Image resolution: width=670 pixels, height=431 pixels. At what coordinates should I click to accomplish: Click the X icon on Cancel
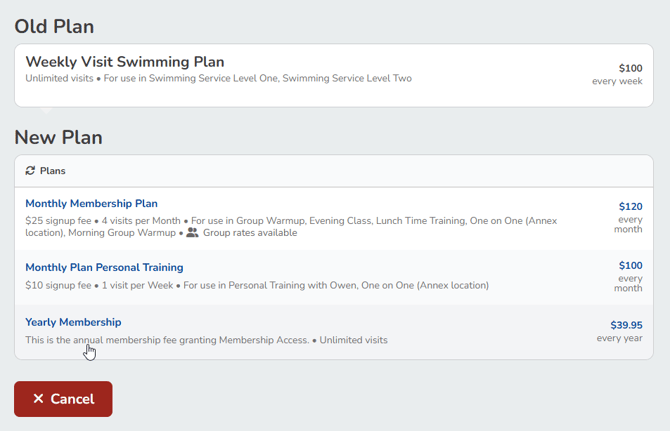pyautogui.click(x=39, y=399)
